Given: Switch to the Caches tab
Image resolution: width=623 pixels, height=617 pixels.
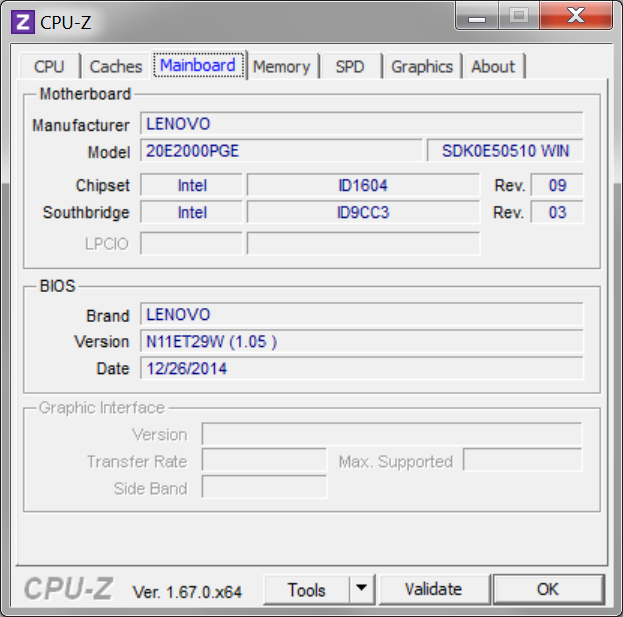Looking at the screenshot, I should pos(116,67).
